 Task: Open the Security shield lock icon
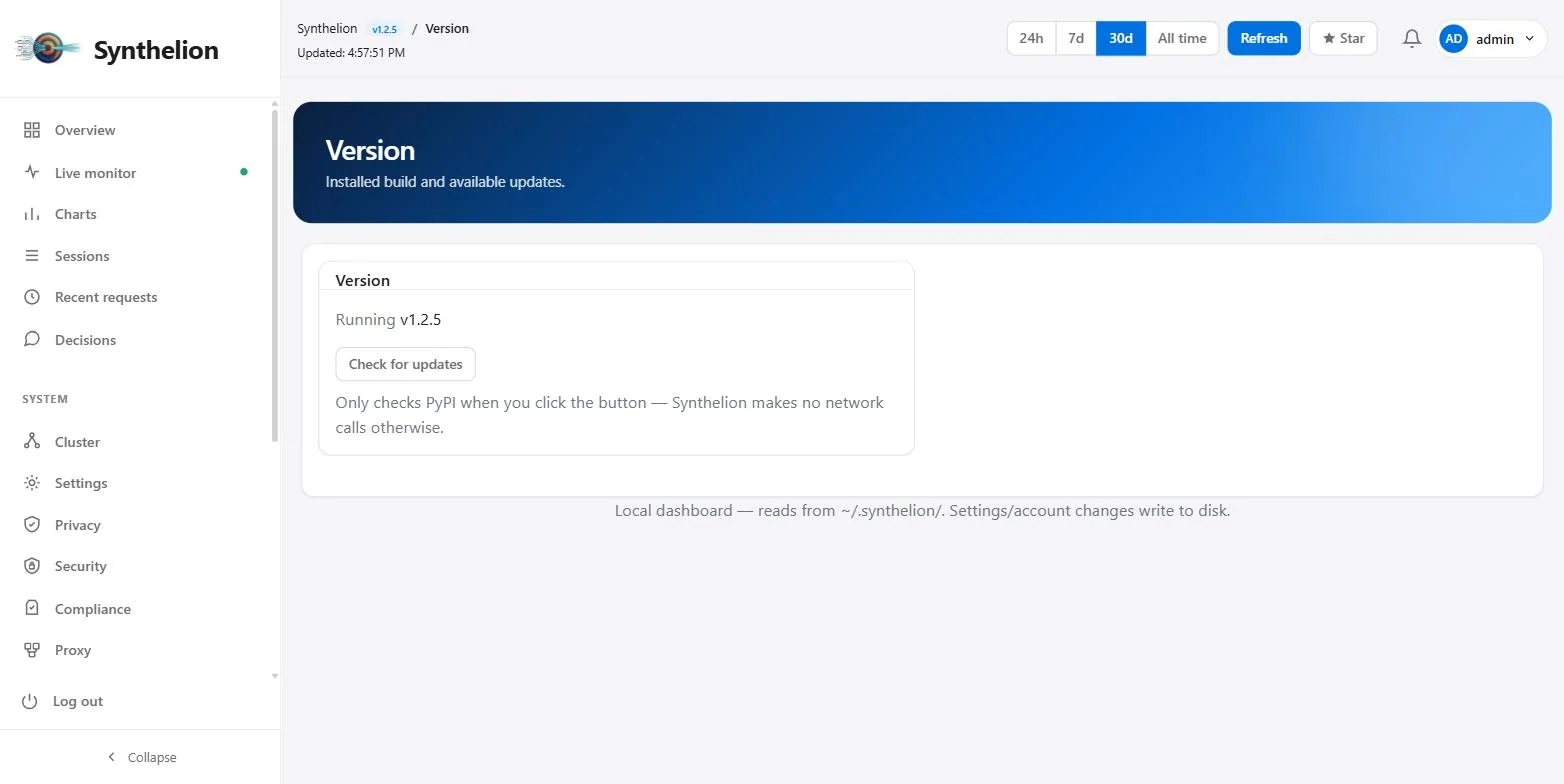tap(32, 566)
